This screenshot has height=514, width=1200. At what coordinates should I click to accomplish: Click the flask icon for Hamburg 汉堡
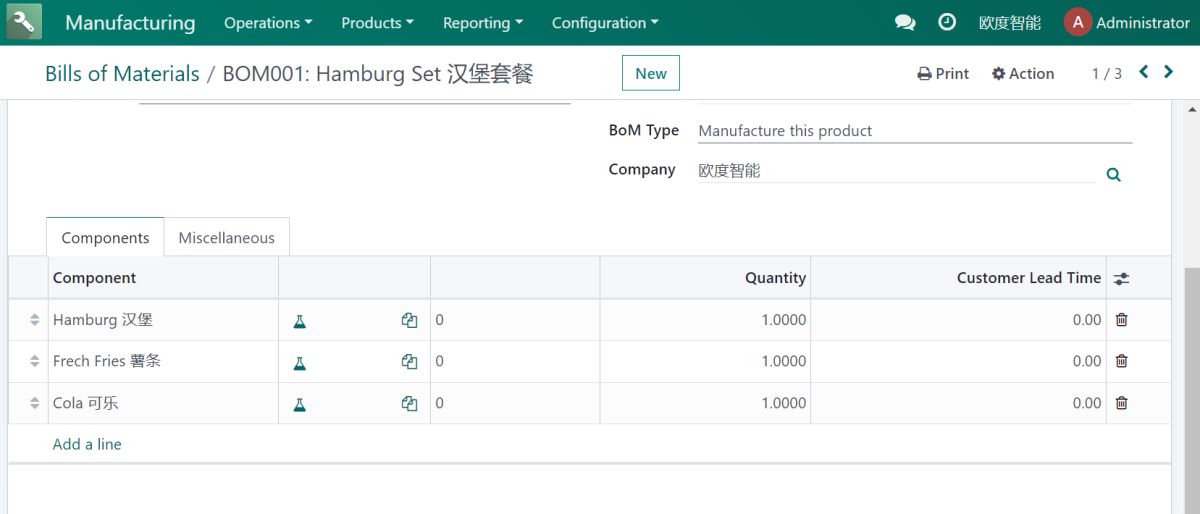(x=299, y=321)
